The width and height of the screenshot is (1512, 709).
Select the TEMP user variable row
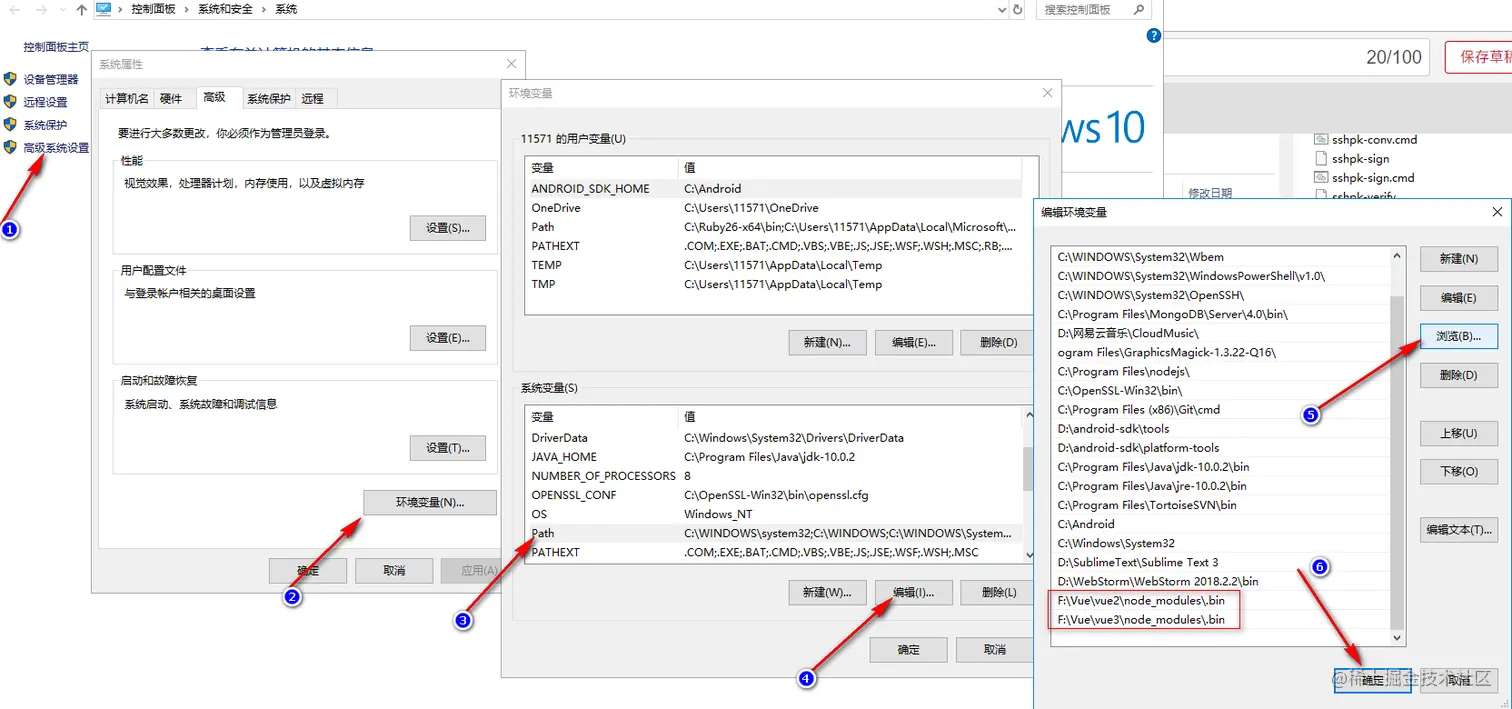click(x=774, y=265)
